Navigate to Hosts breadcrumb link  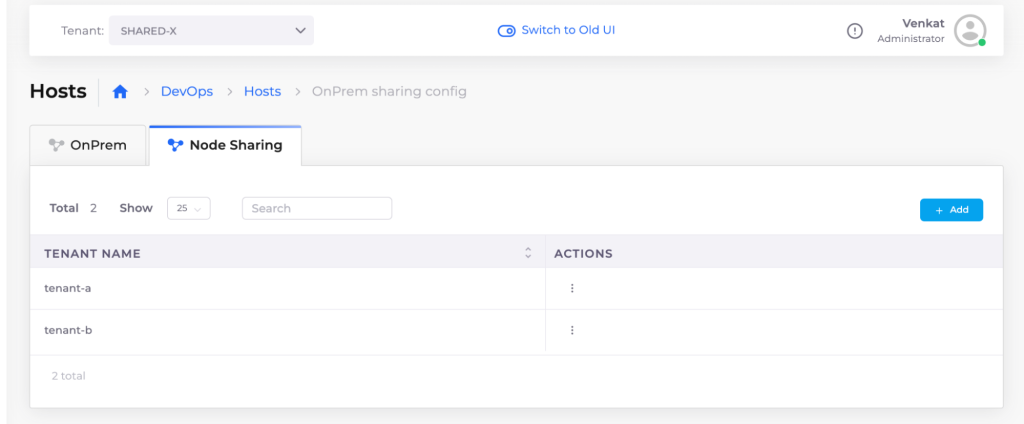tap(262, 92)
